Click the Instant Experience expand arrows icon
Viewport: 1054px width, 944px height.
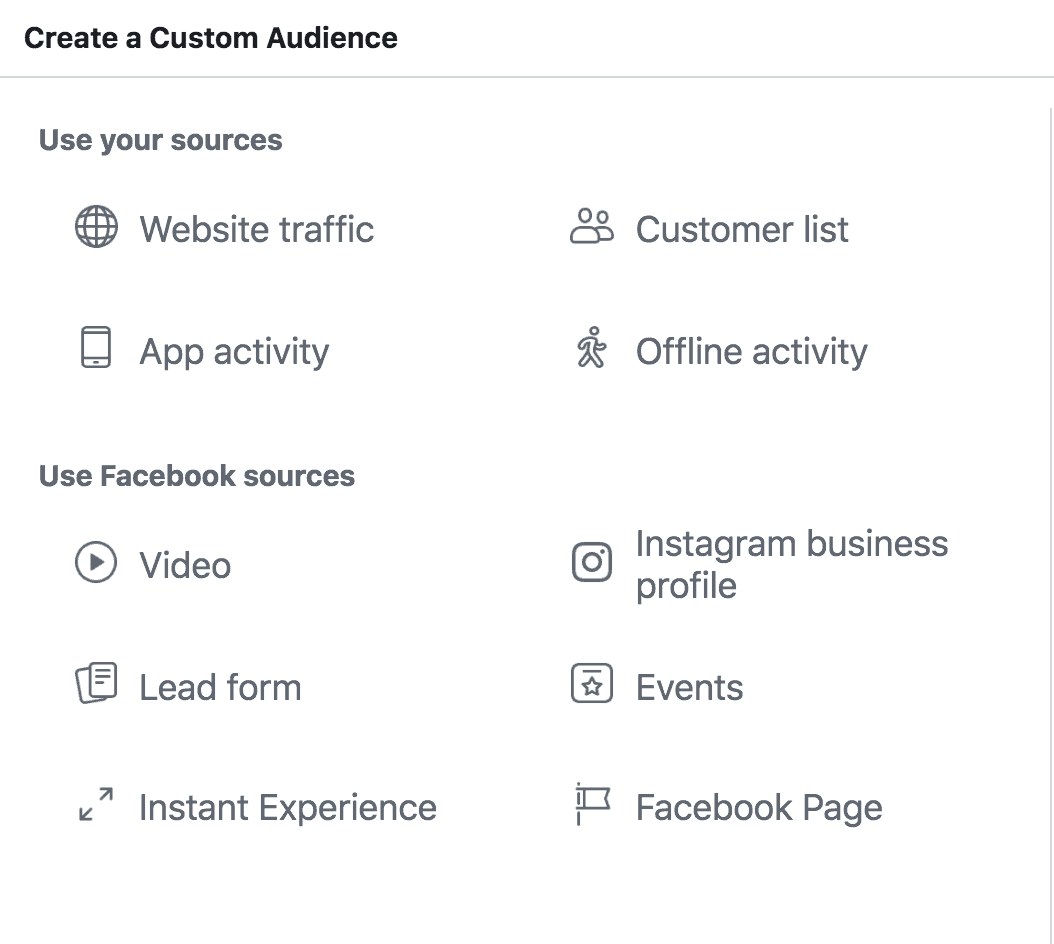96,804
